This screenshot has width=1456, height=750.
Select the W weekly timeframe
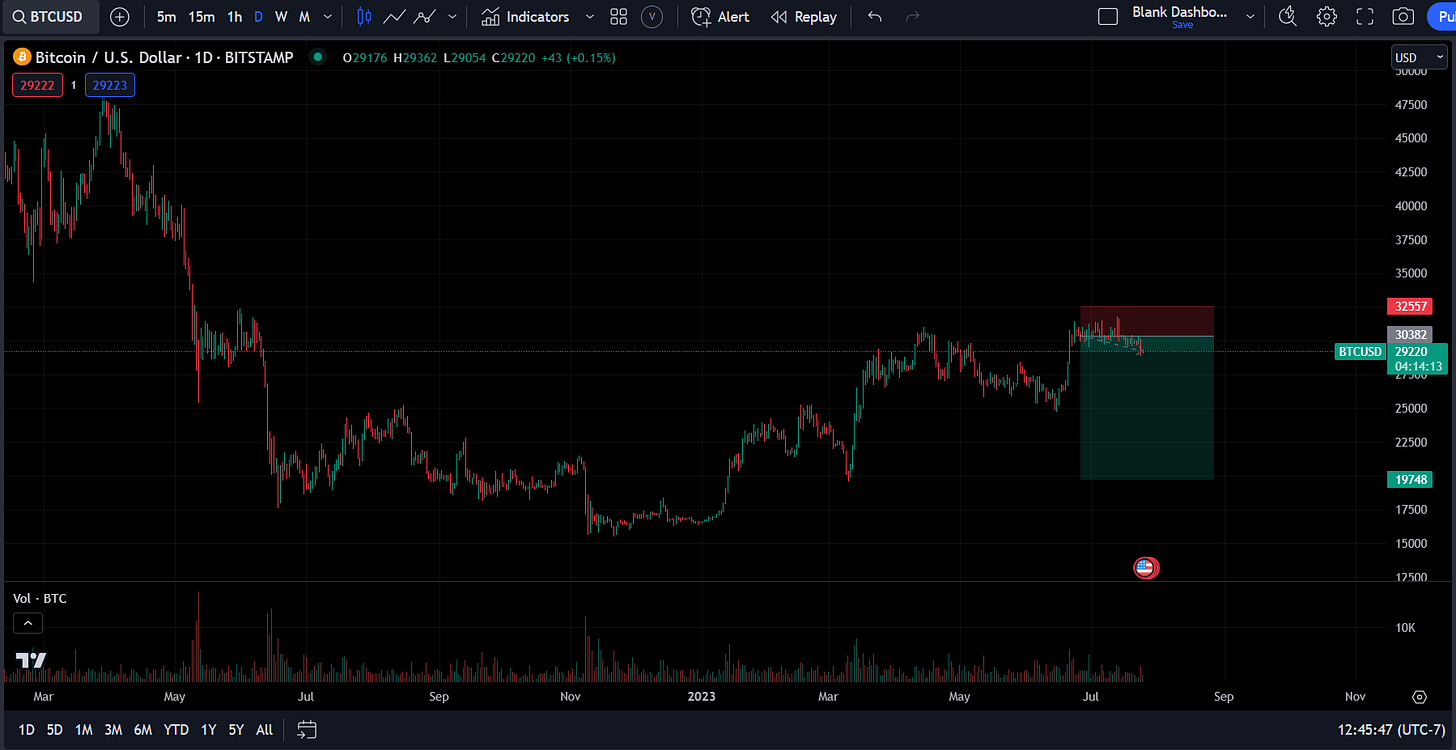point(281,17)
